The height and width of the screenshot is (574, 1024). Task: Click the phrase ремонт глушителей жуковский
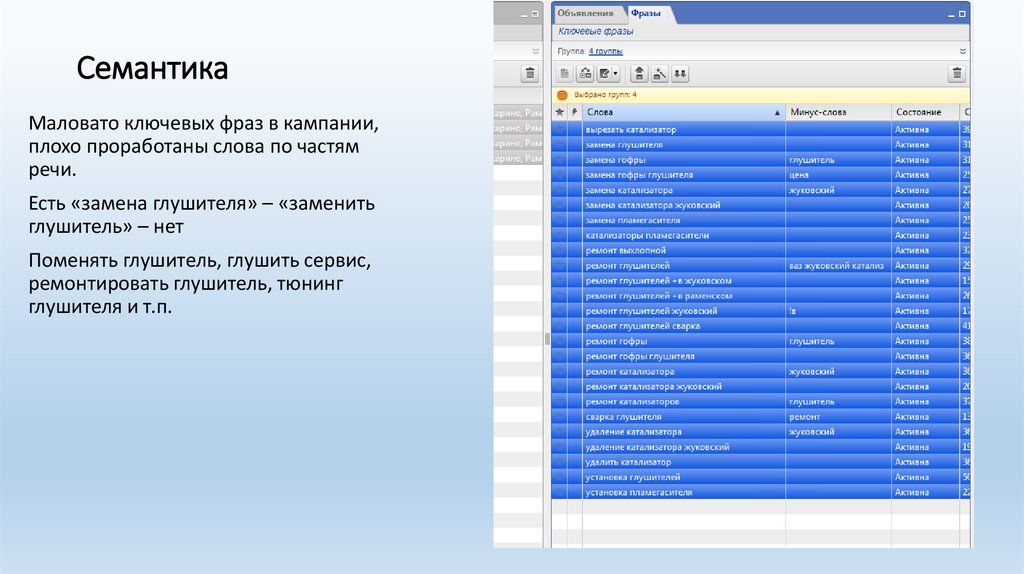coord(651,311)
